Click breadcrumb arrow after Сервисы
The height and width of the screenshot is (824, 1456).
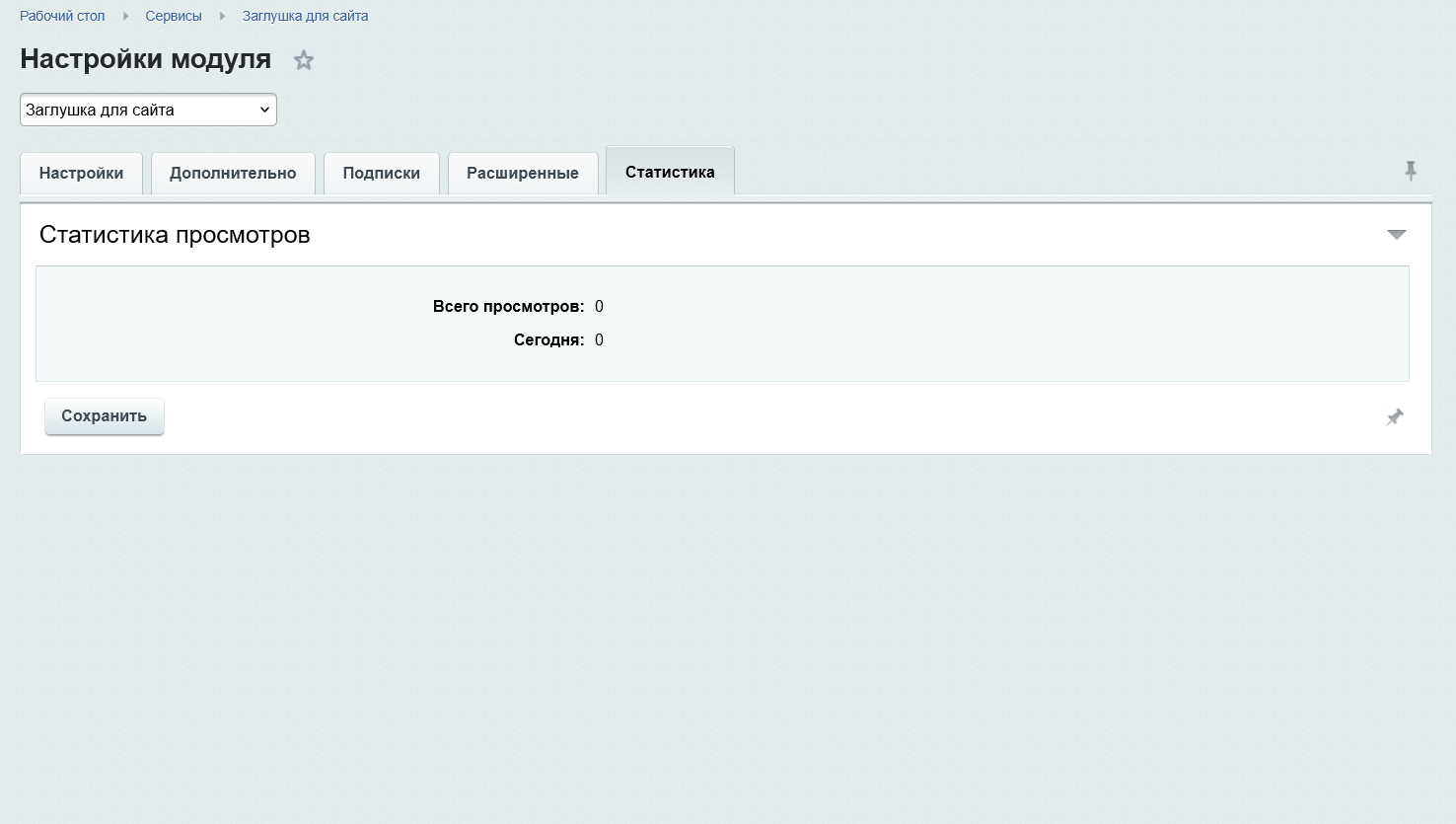[x=222, y=16]
